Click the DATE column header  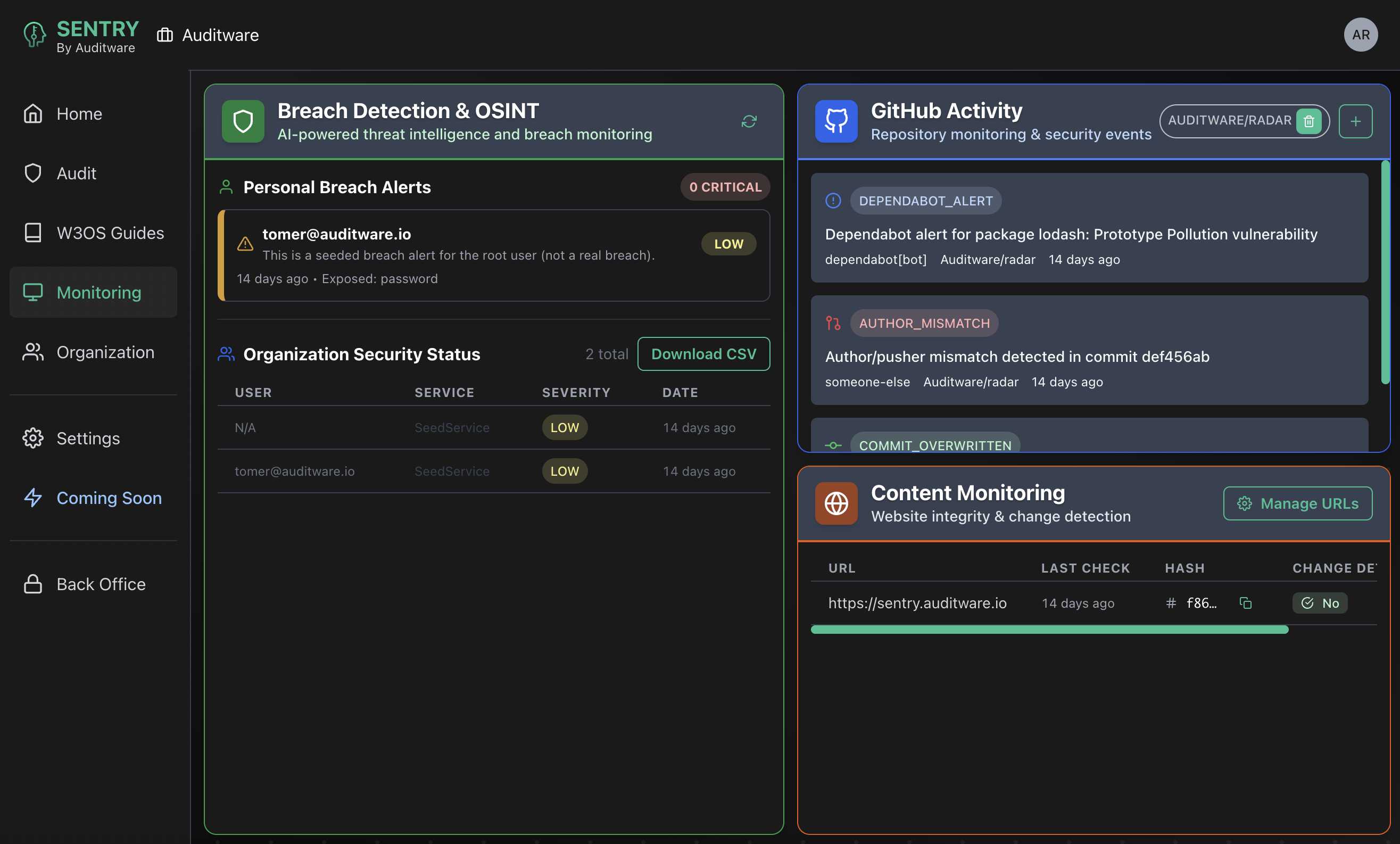(x=680, y=393)
